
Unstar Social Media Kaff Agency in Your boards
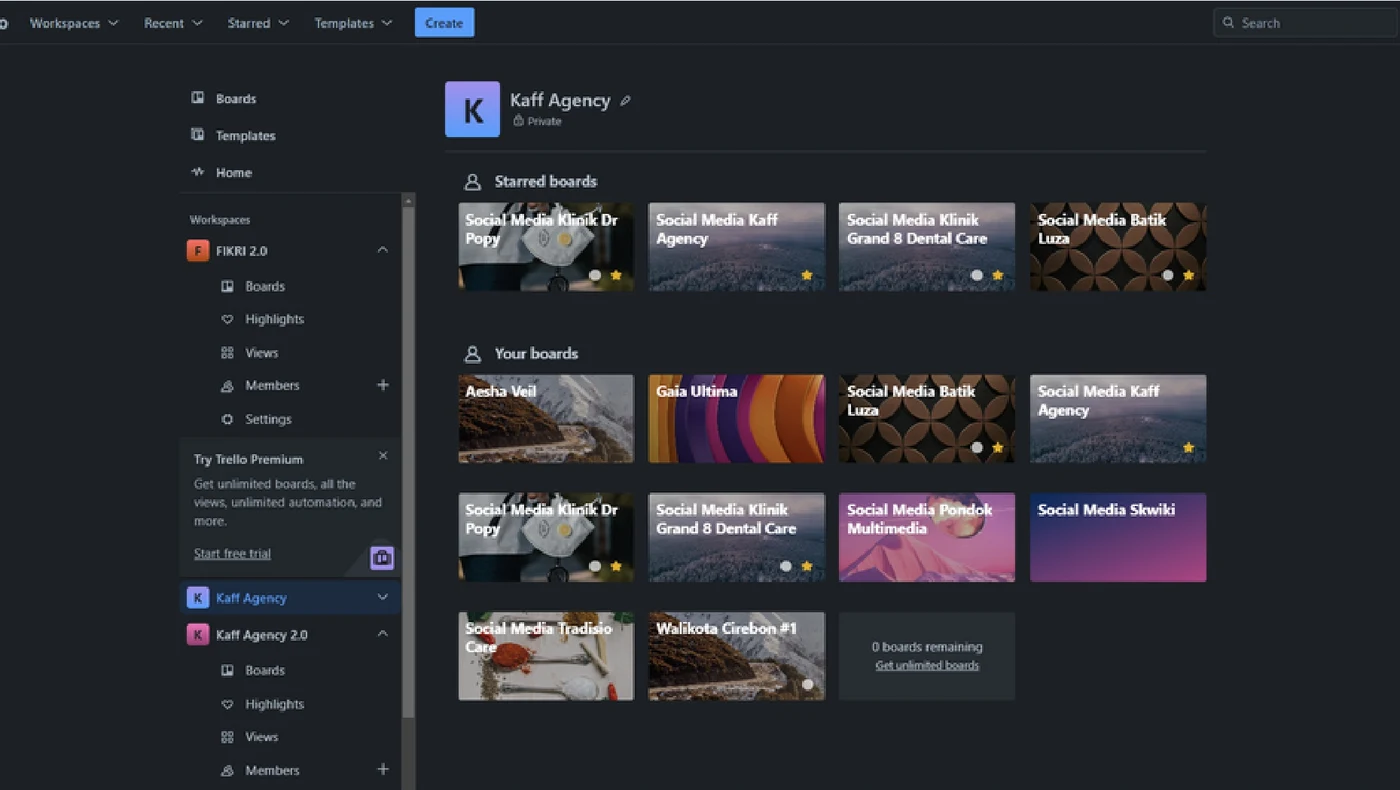coord(1188,447)
